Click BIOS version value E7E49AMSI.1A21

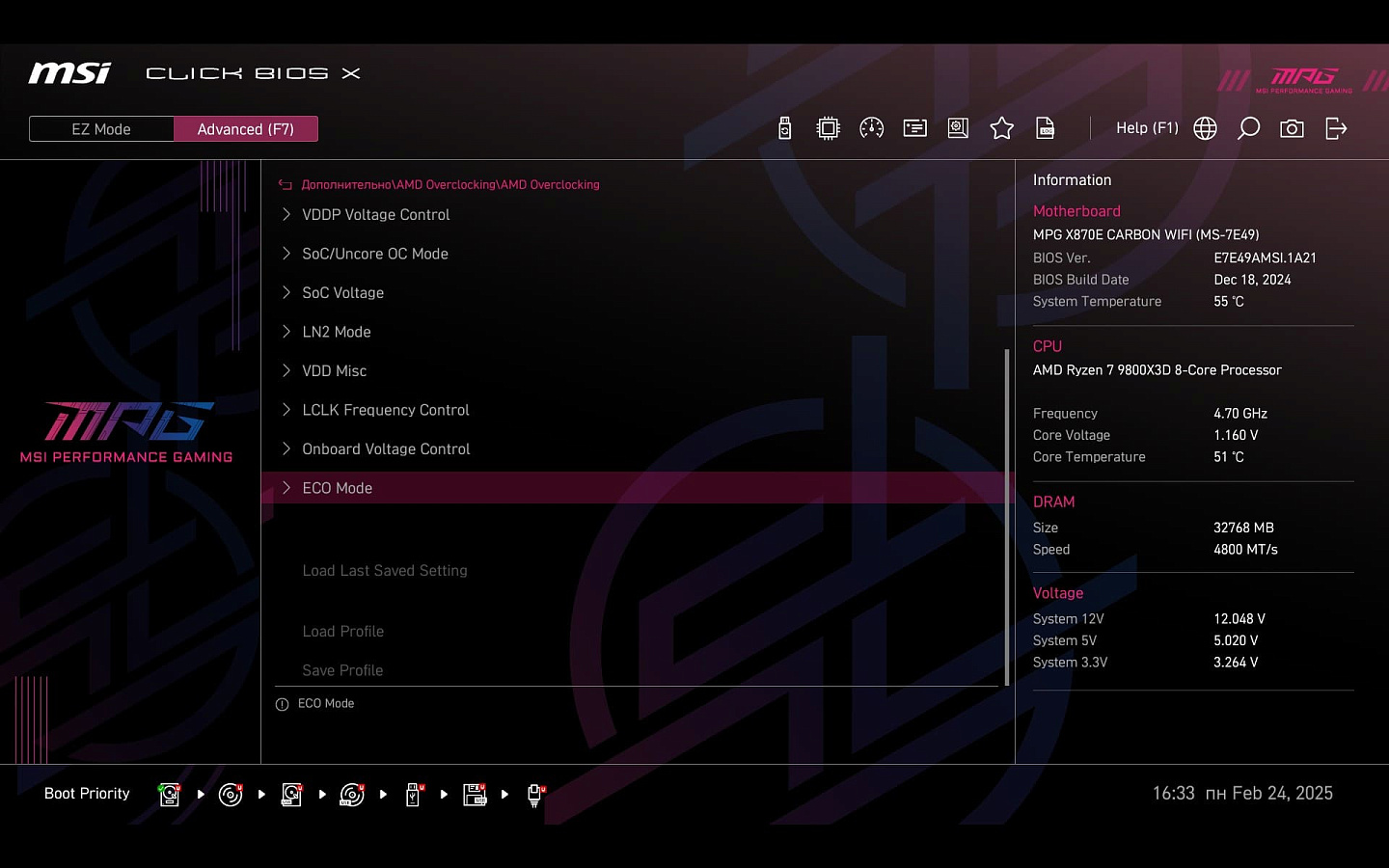pos(1265,258)
